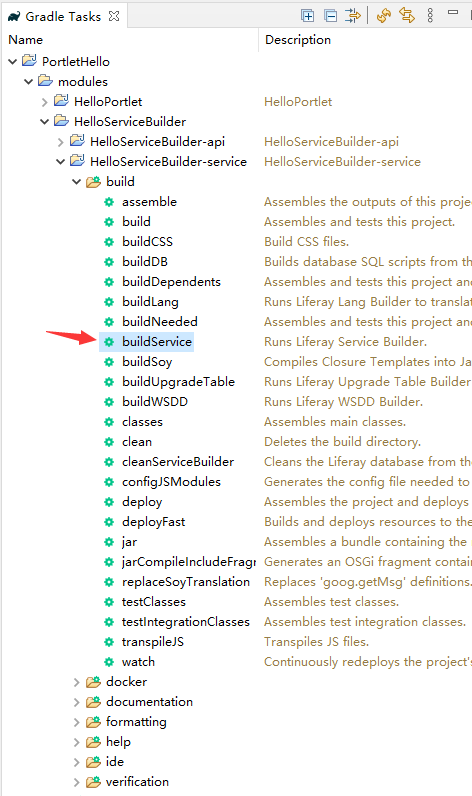This screenshot has height=796, width=472.
Task: Select the cleanServiceBuilder task
Action: (178, 462)
